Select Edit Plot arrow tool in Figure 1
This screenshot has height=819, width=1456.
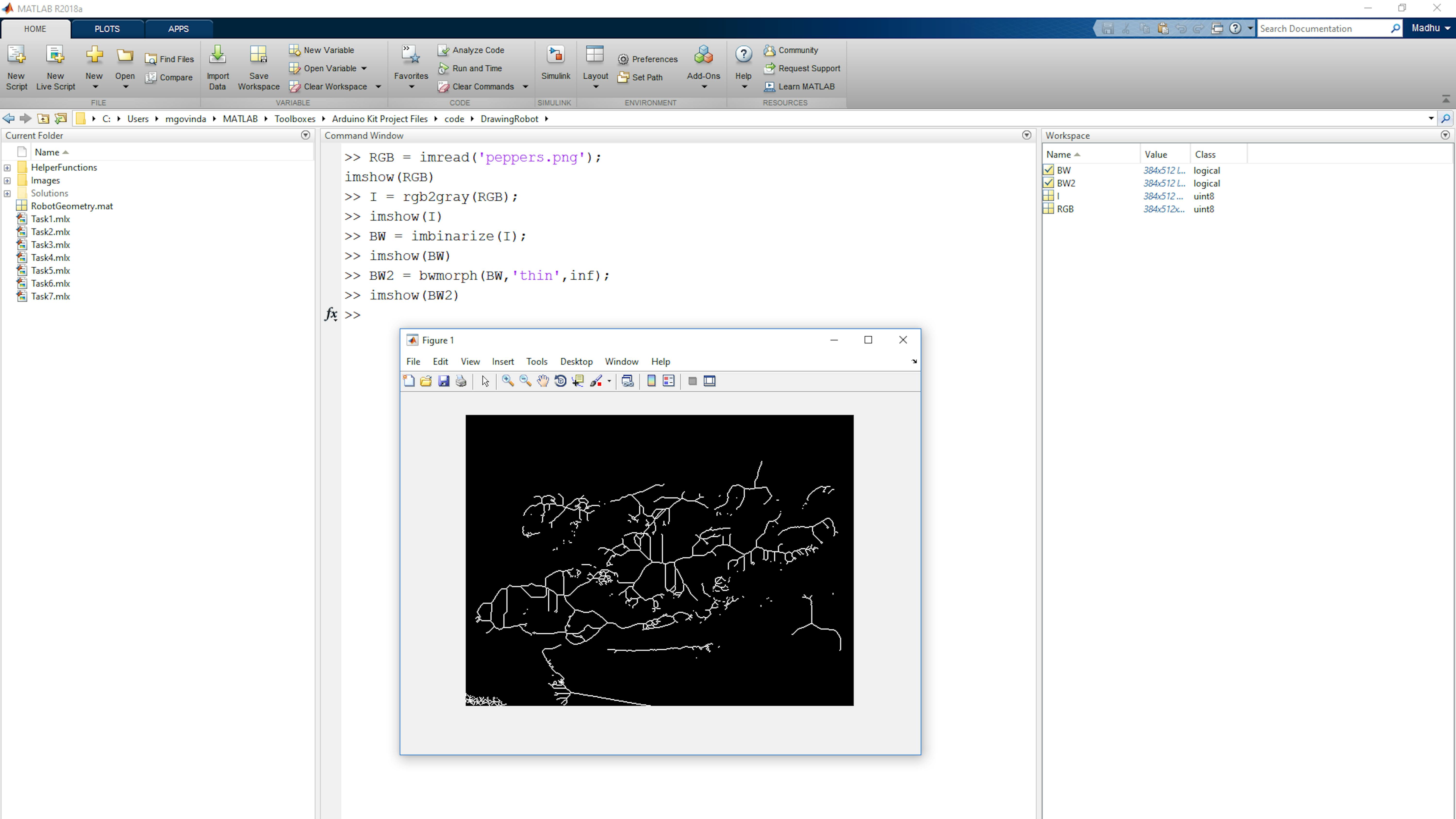[x=485, y=381]
